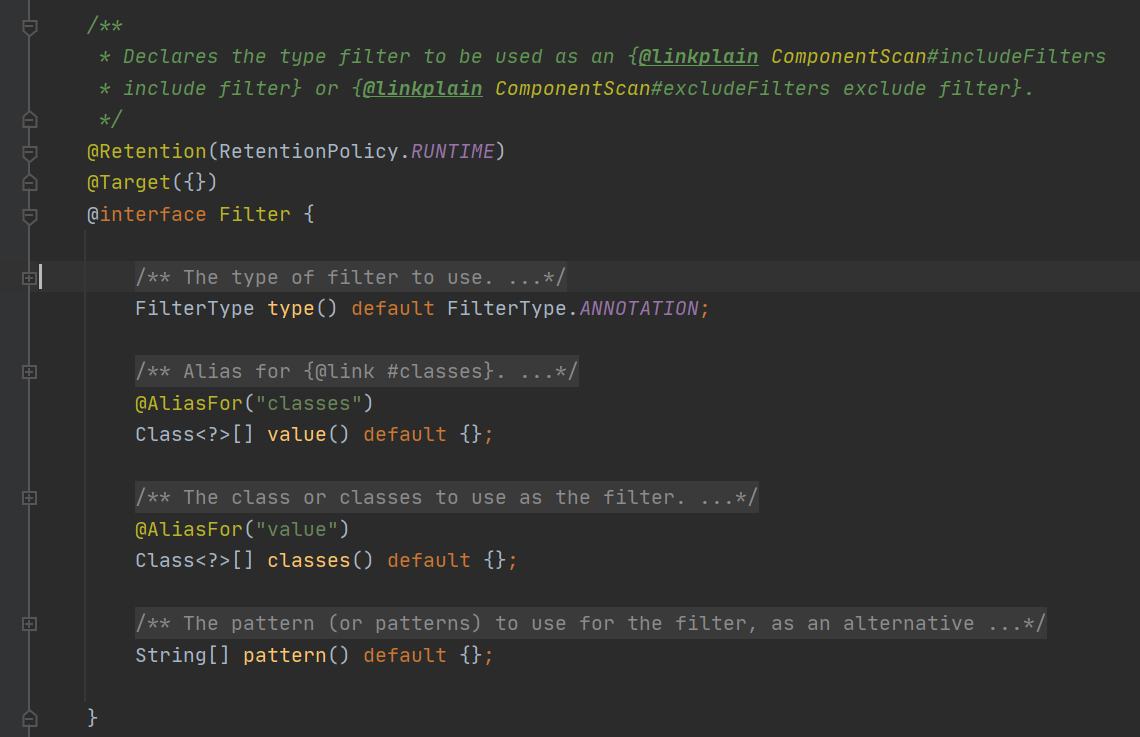Click the type() method name
This screenshot has height=737, width=1140.
point(291,308)
